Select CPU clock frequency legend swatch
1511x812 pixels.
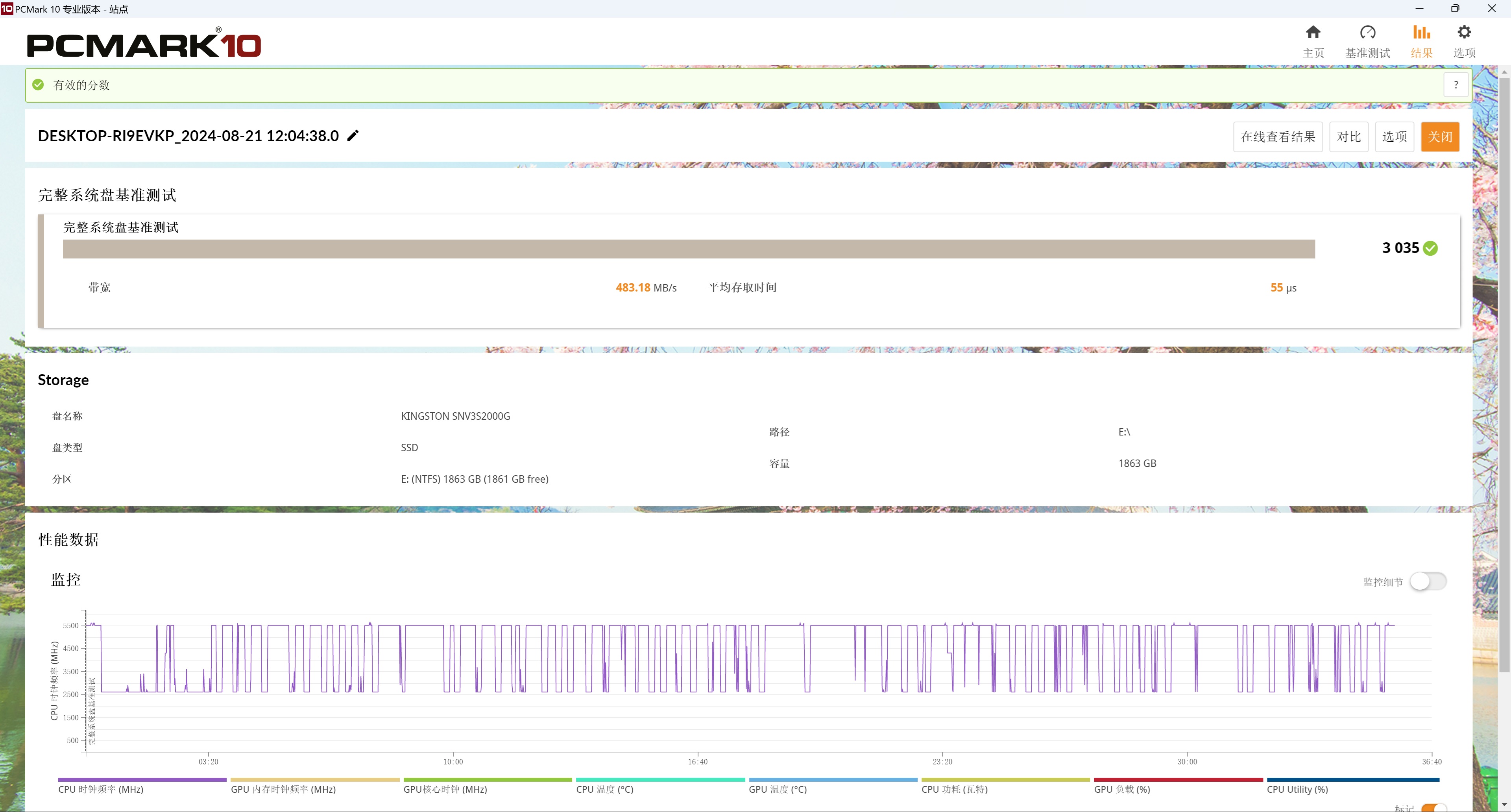[x=142, y=780]
